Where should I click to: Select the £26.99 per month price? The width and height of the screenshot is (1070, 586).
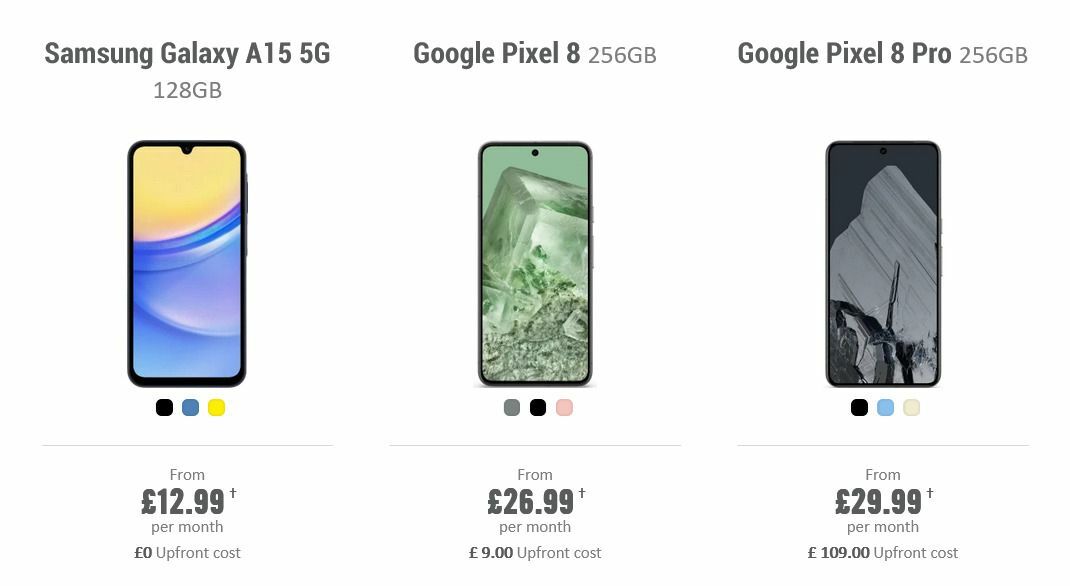[x=531, y=500]
